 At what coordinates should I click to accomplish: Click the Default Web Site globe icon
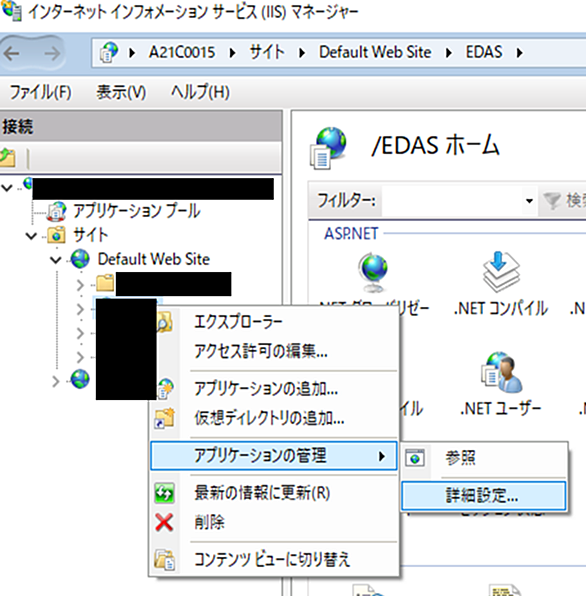pyautogui.click(x=80, y=259)
